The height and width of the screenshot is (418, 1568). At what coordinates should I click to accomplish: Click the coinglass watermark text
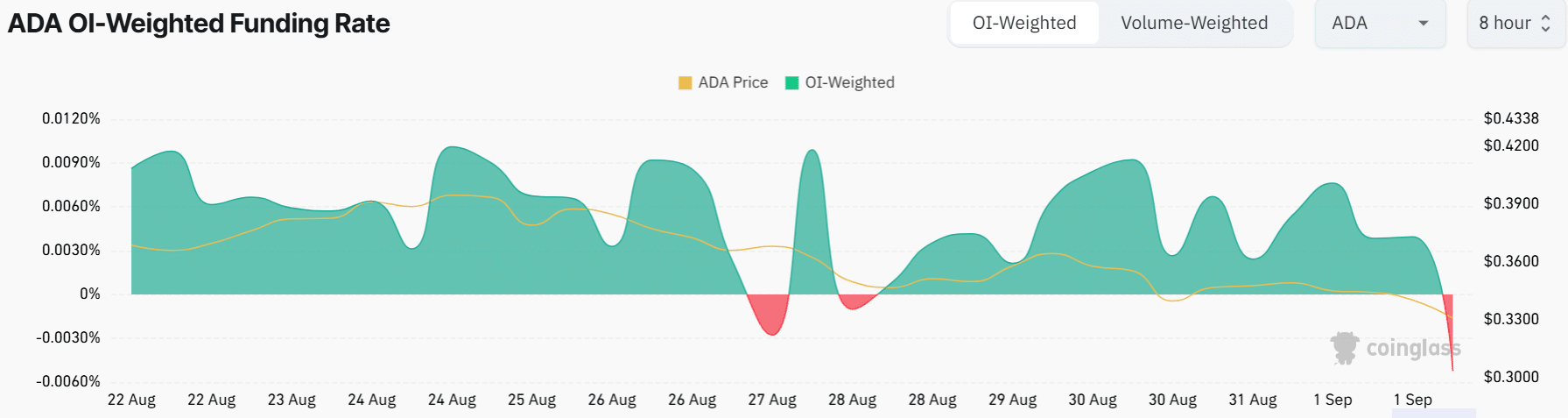[x=1412, y=349]
